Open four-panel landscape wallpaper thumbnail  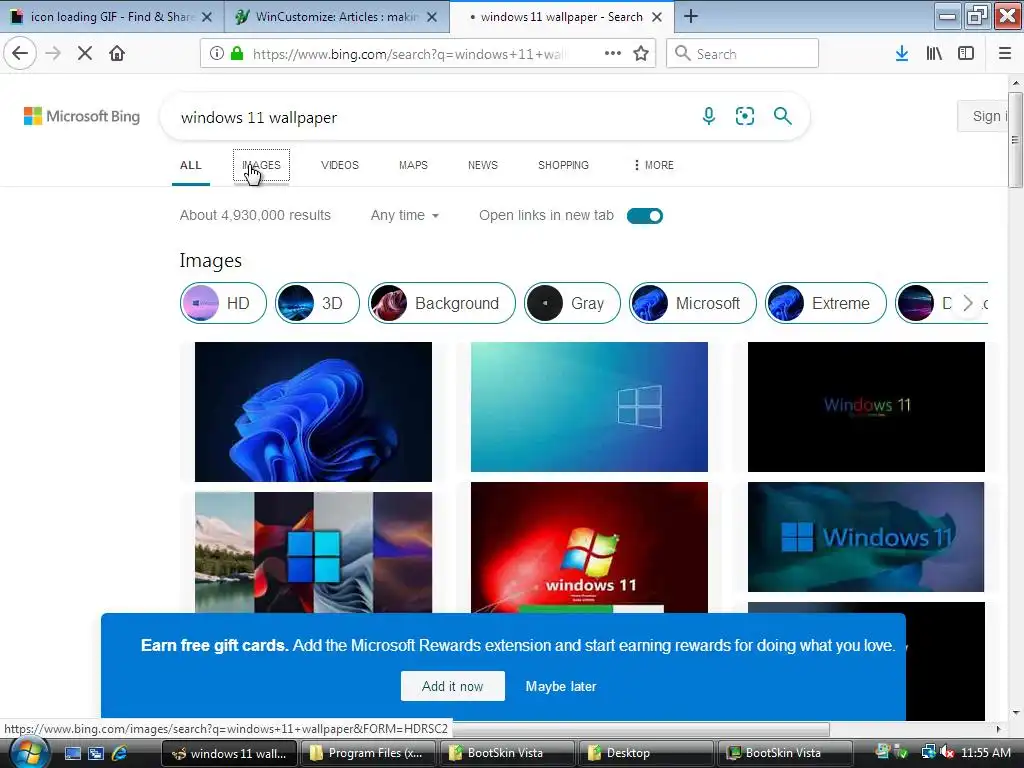coord(313,552)
